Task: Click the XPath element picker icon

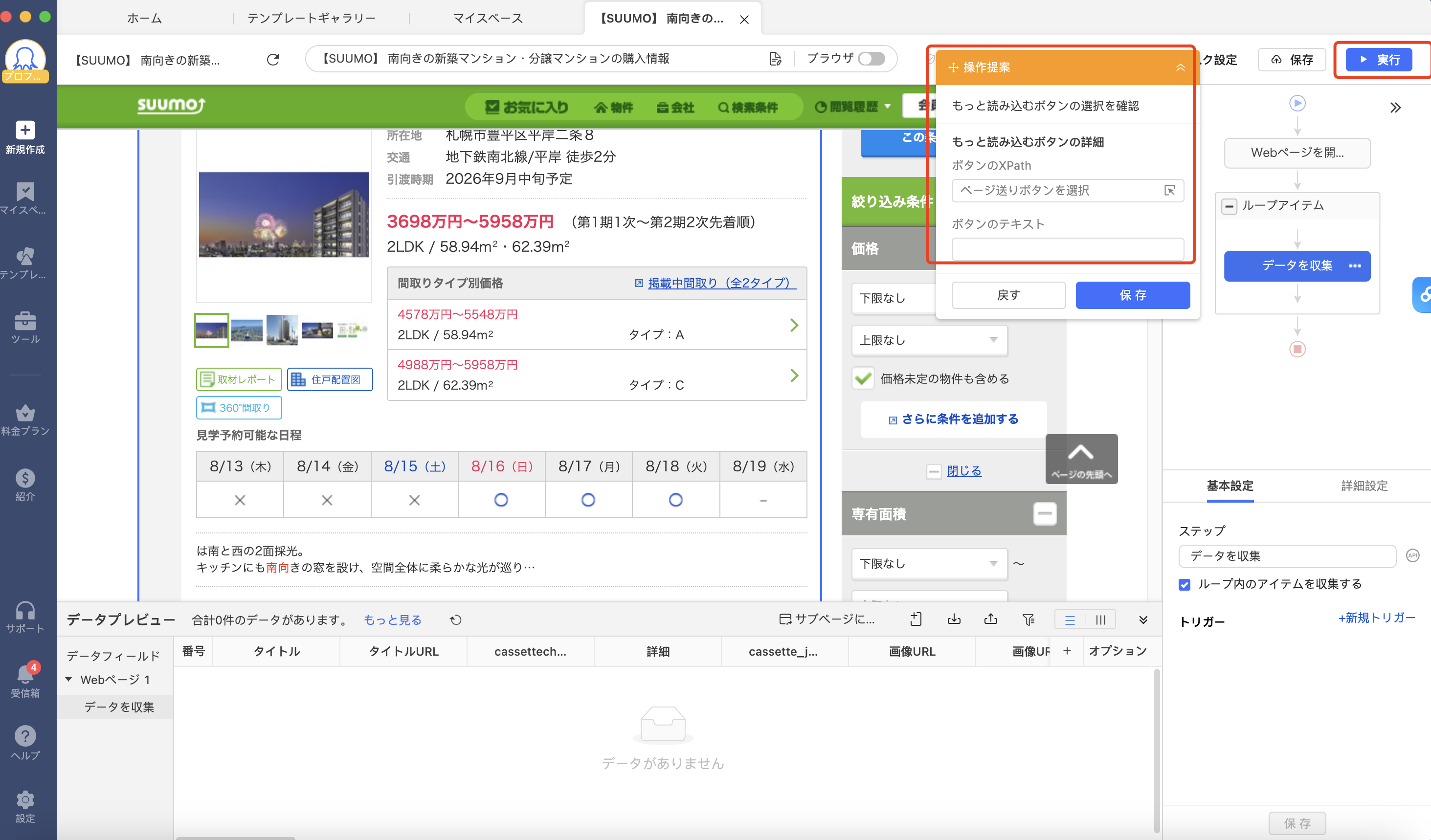Action: [1170, 190]
